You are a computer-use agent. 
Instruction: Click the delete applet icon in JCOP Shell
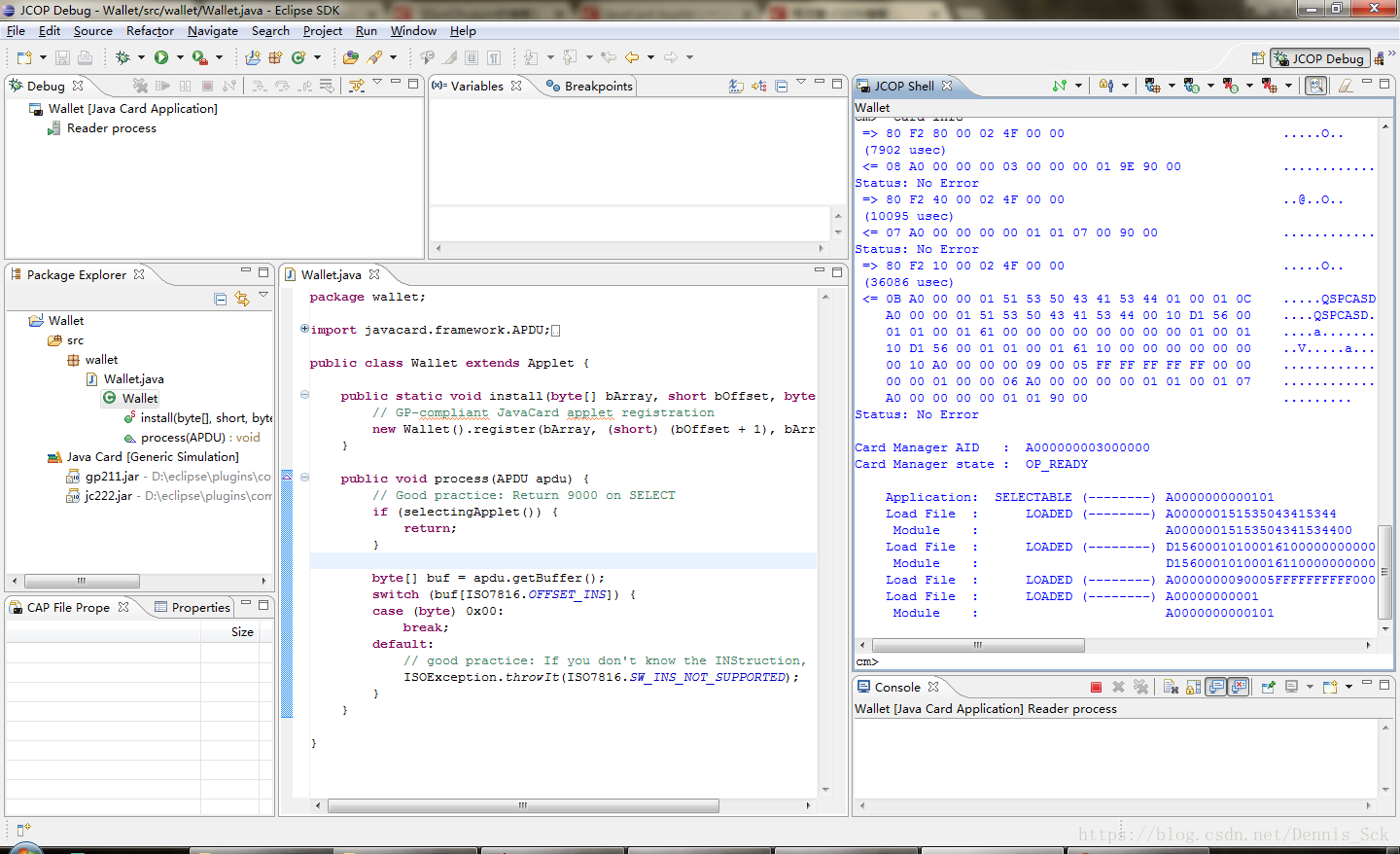tap(1231, 86)
